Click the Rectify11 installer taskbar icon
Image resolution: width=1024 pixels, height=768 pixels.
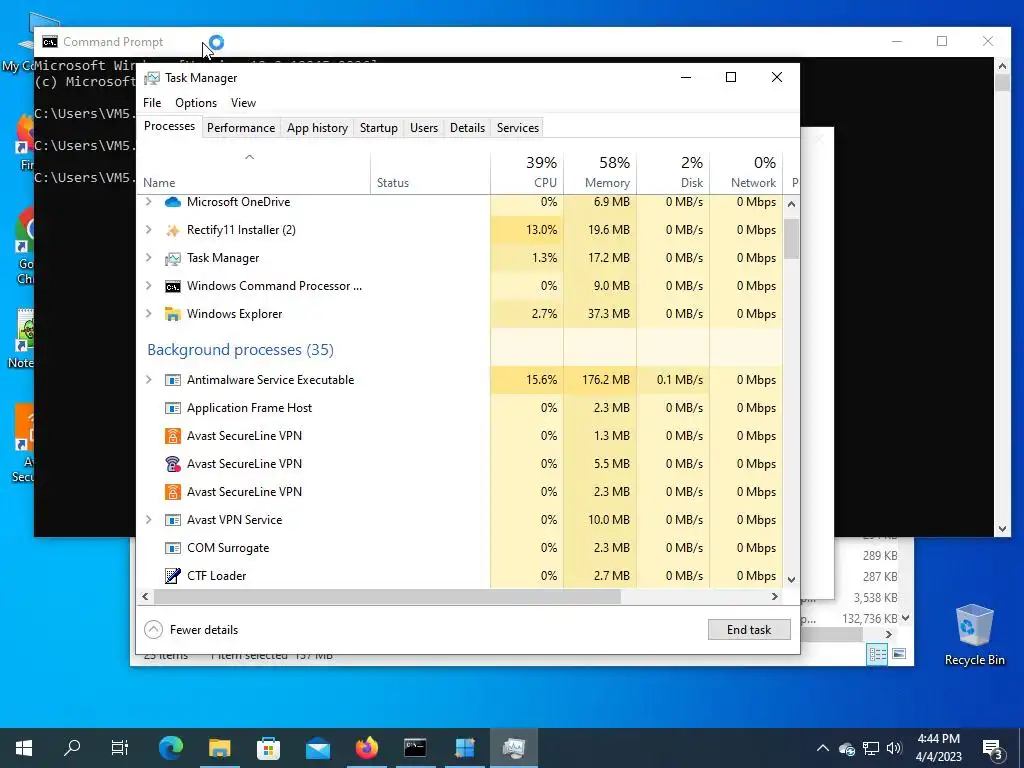pyautogui.click(x=464, y=748)
